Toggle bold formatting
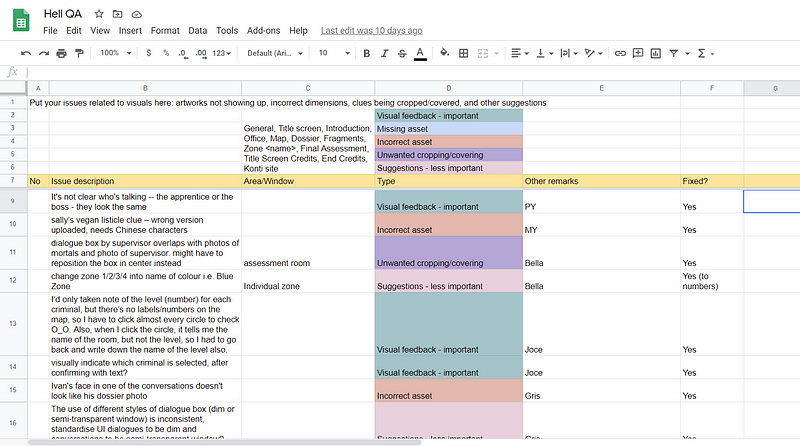This screenshot has width=800, height=446. click(367, 53)
